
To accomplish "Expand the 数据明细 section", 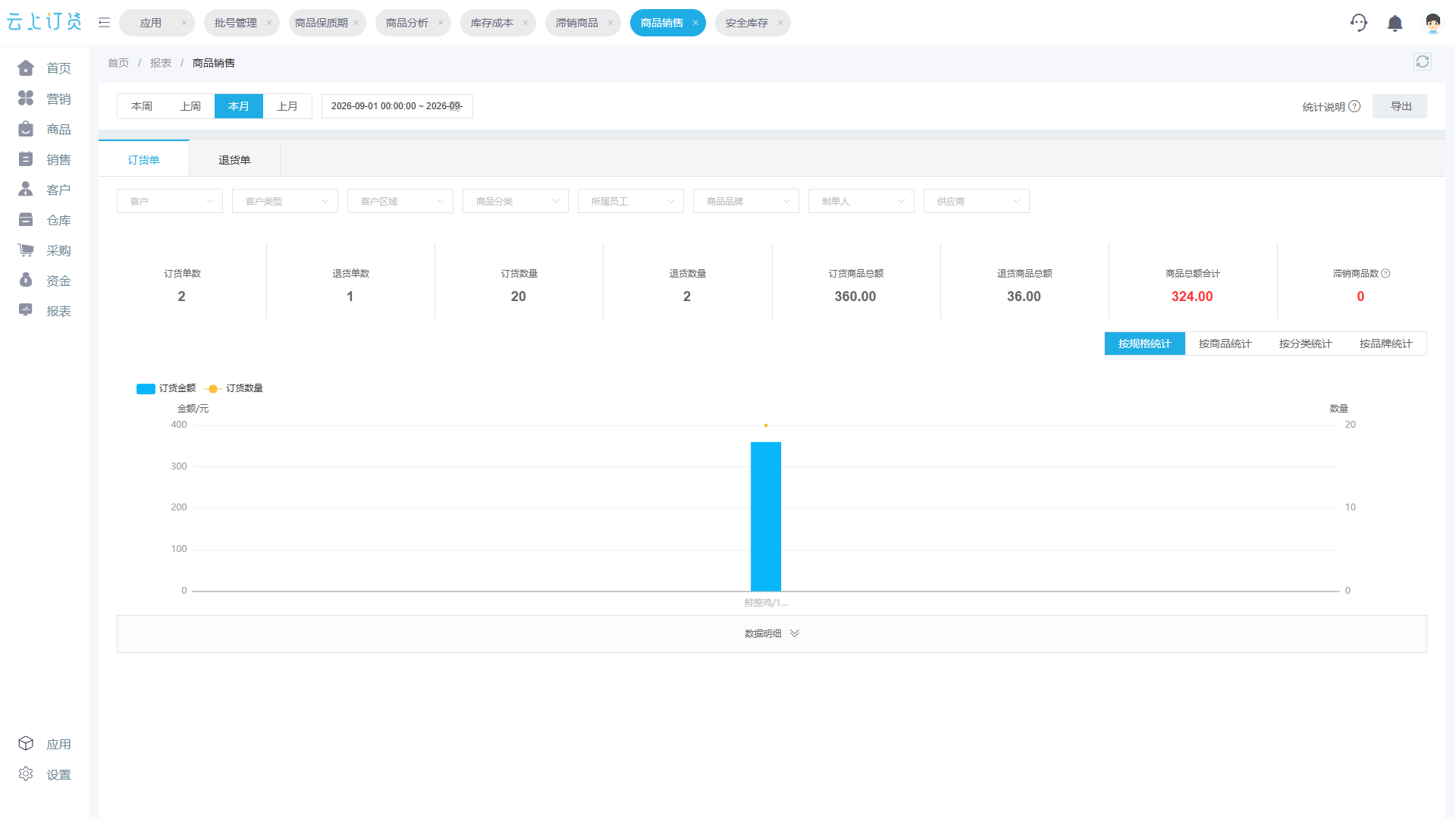I will coord(772,633).
